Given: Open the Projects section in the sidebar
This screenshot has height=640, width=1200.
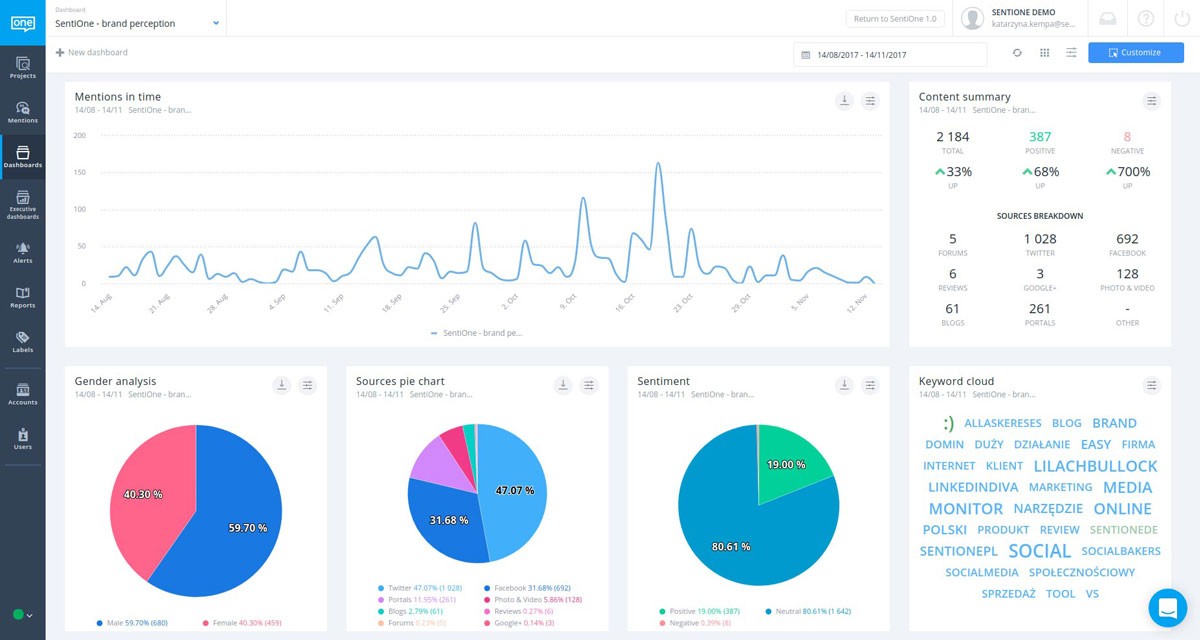Looking at the screenshot, I should click(22, 68).
